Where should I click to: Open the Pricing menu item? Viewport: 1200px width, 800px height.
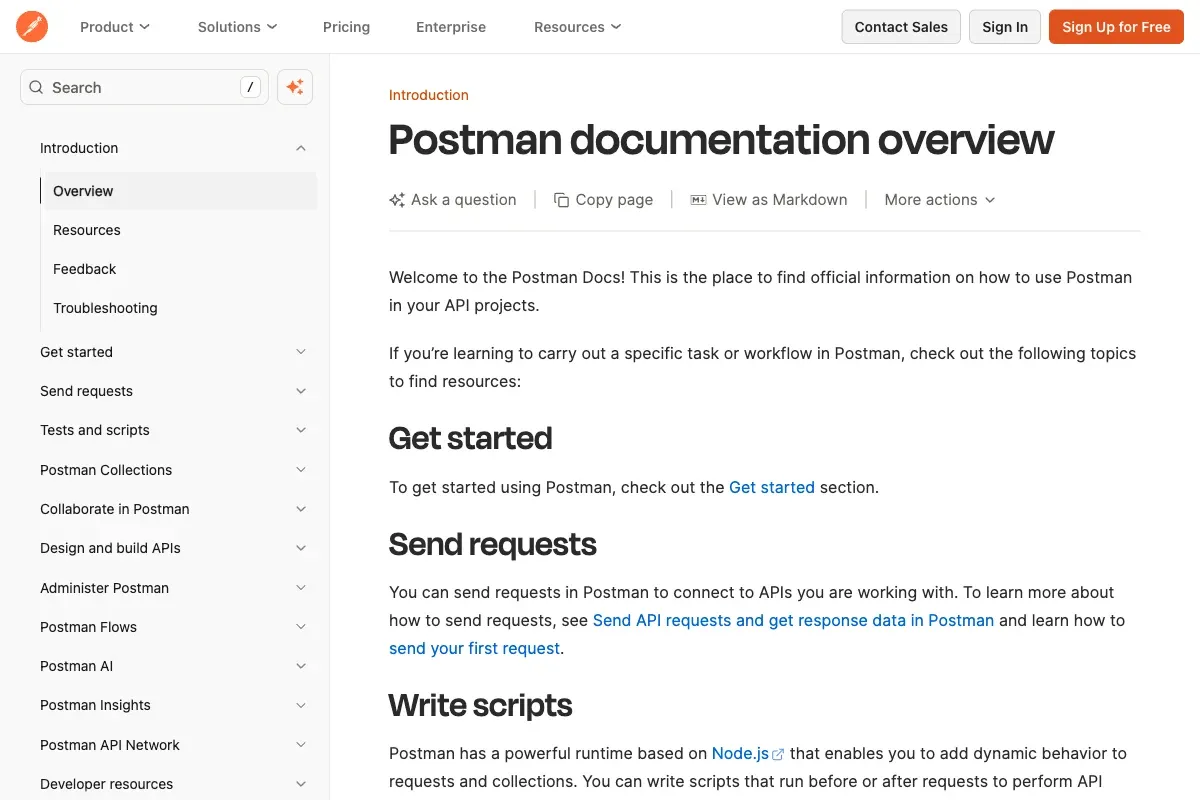click(x=346, y=27)
